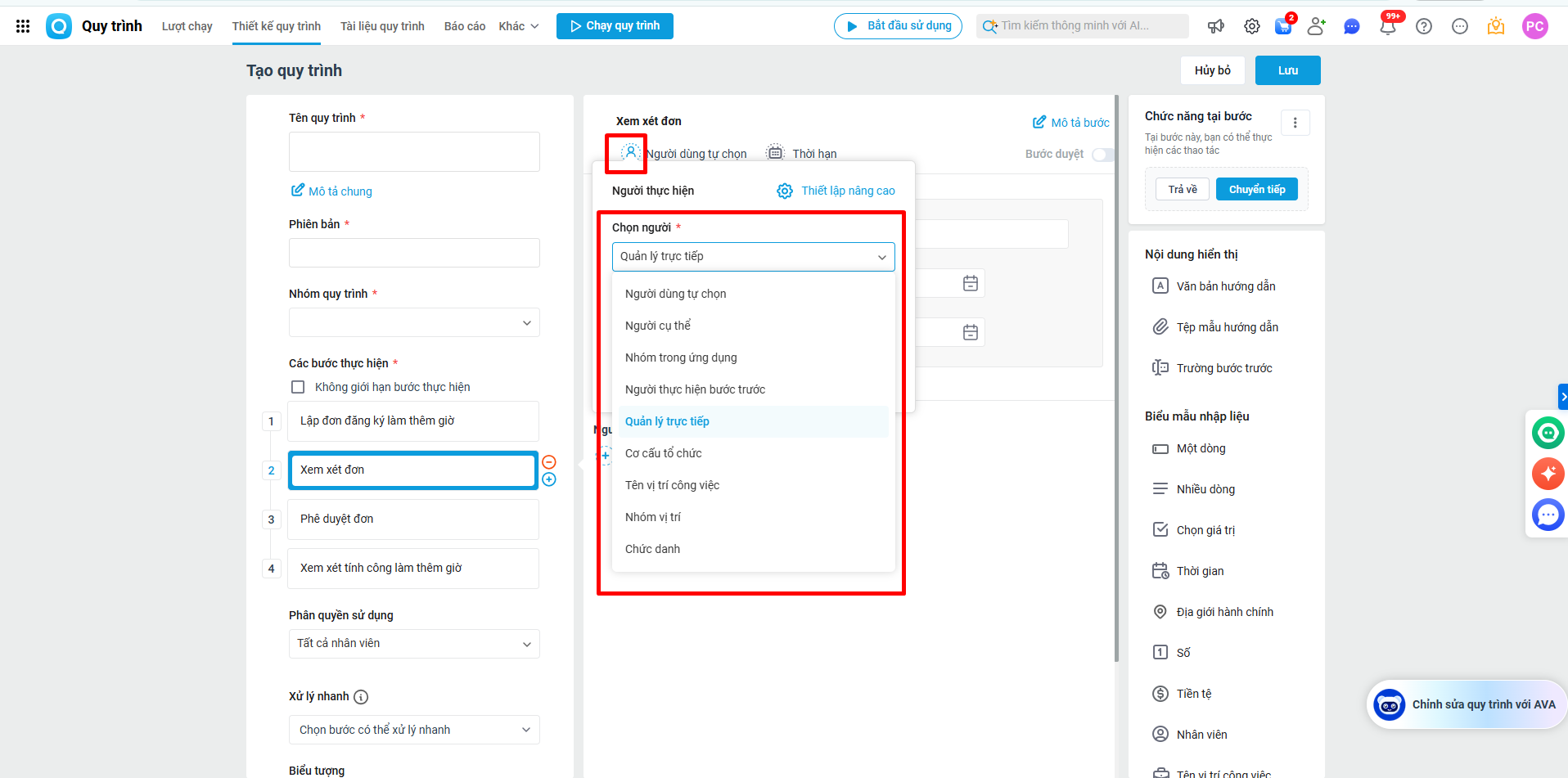Click the Thiết lập nâng cao gear link

pos(836,191)
